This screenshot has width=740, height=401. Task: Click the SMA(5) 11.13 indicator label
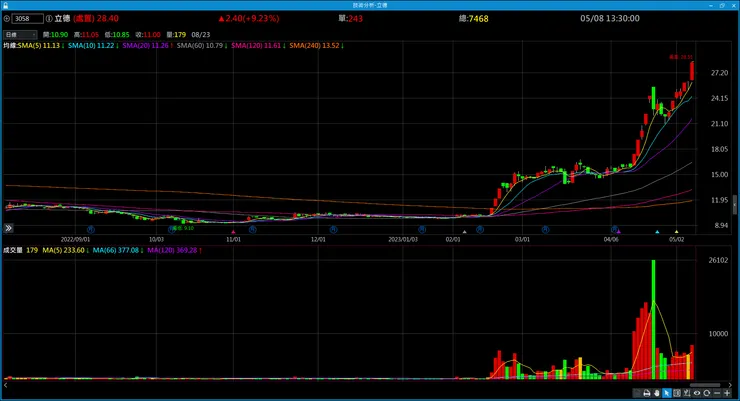[x=41, y=46]
